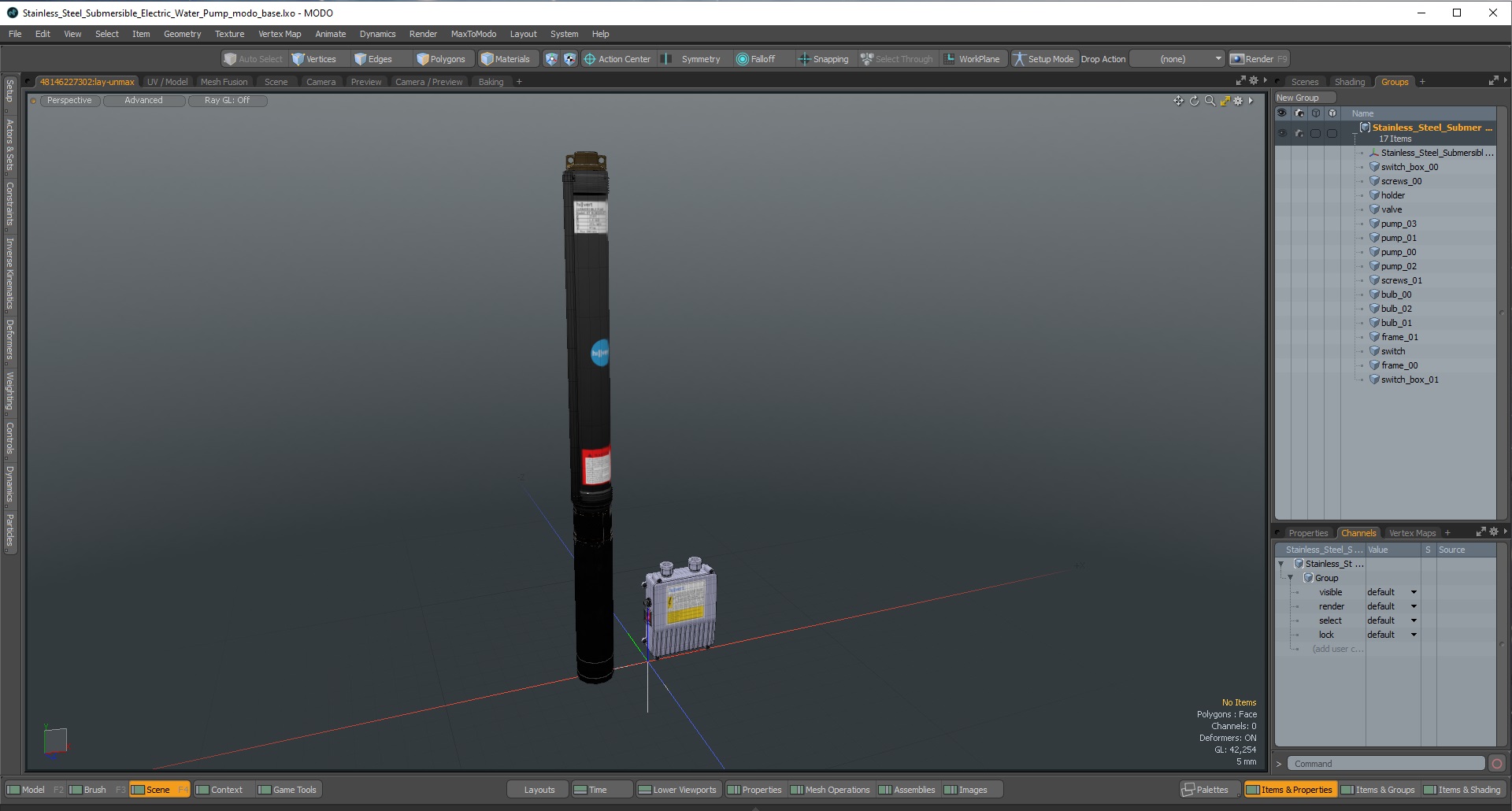The height and width of the screenshot is (811, 1512).
Task: Open the lock channel default dropdown
Action: point(1392,635)
